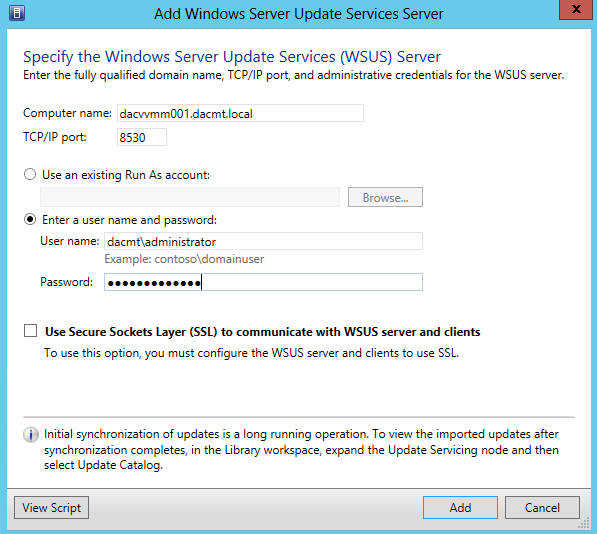Click the 'Computer name:' label

tap(67, 113)
